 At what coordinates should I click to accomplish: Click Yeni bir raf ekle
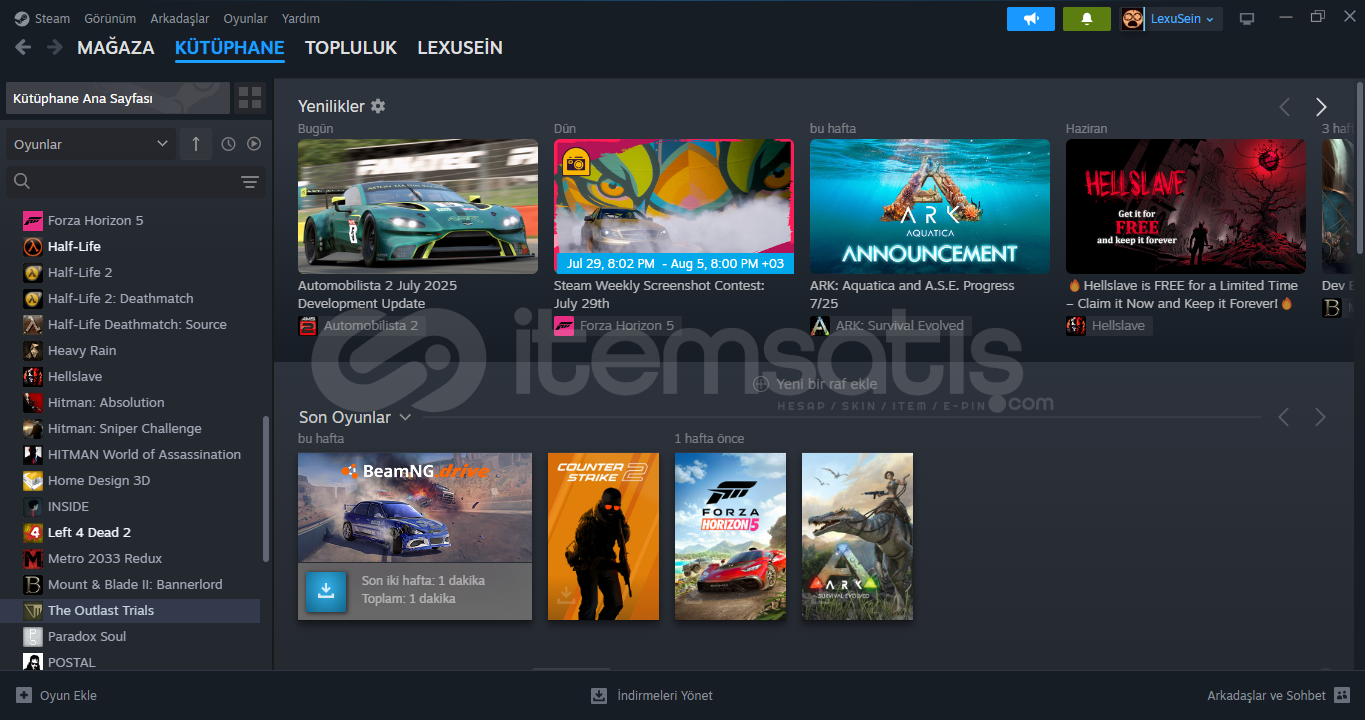pyautogui.click(x=815, y=383)
